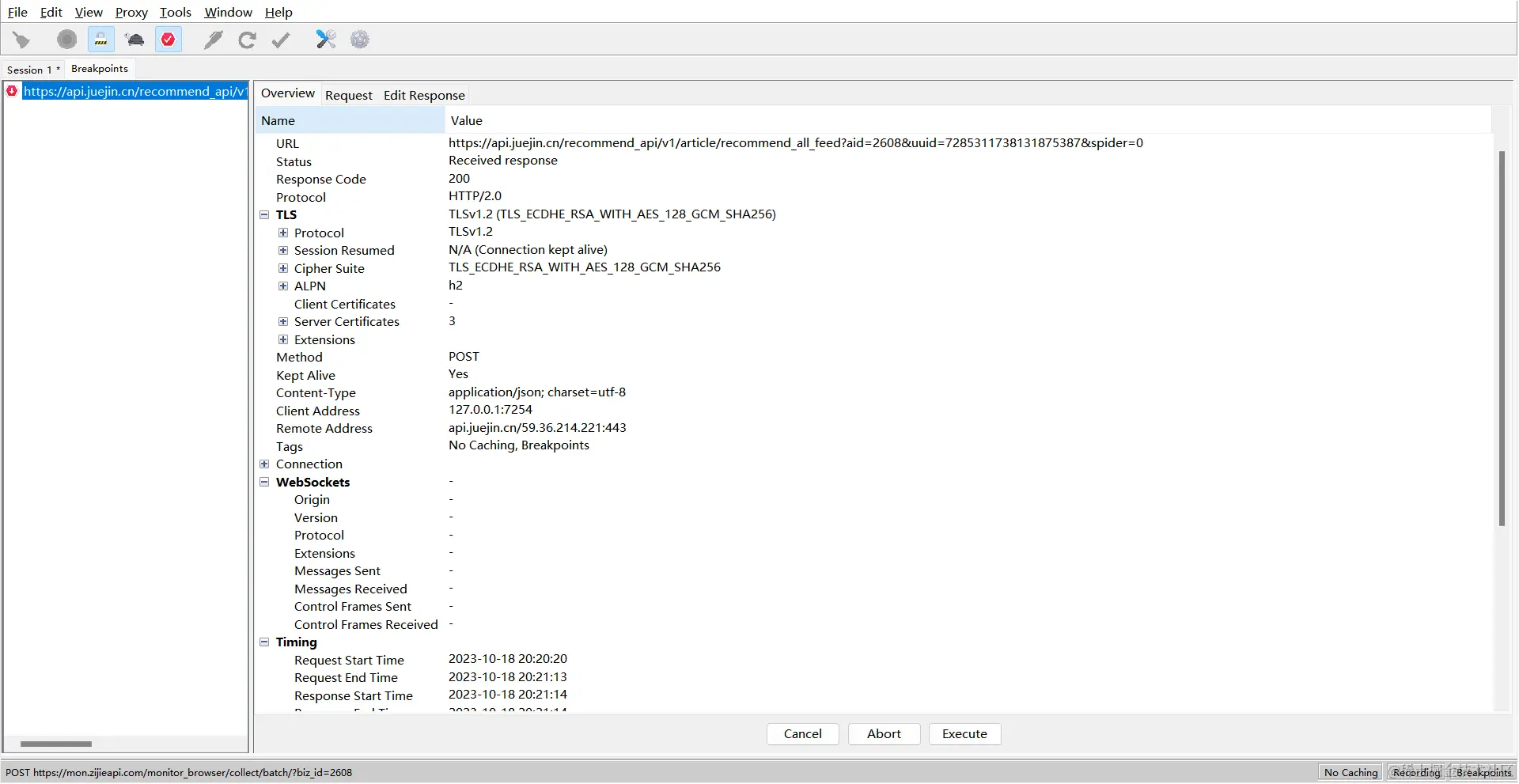Click the Cancel button

[803, 734]
